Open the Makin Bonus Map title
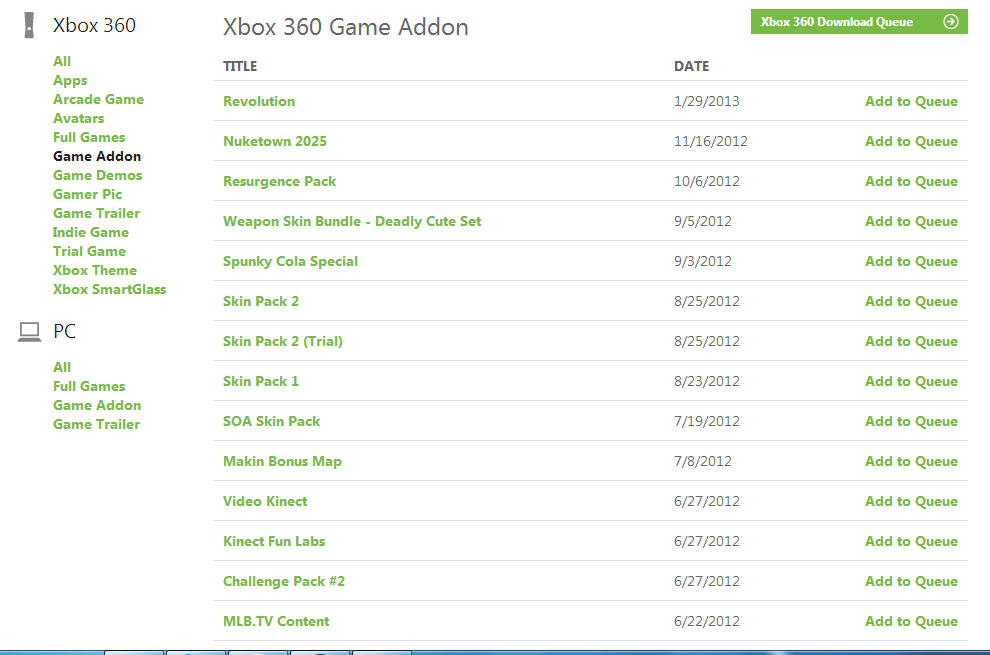Viewport: 990px width, 655px height. point(282,461)
